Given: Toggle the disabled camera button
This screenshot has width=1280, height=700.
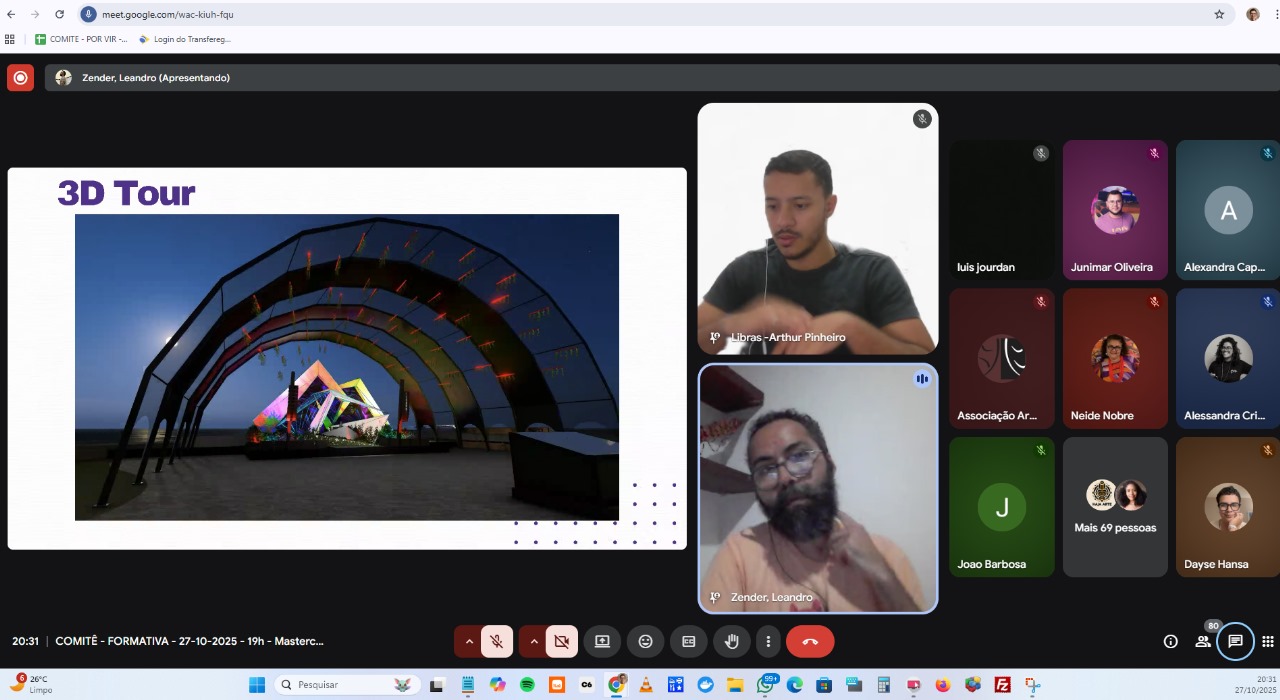Looking at the screenshot, I should pos(562,642).
